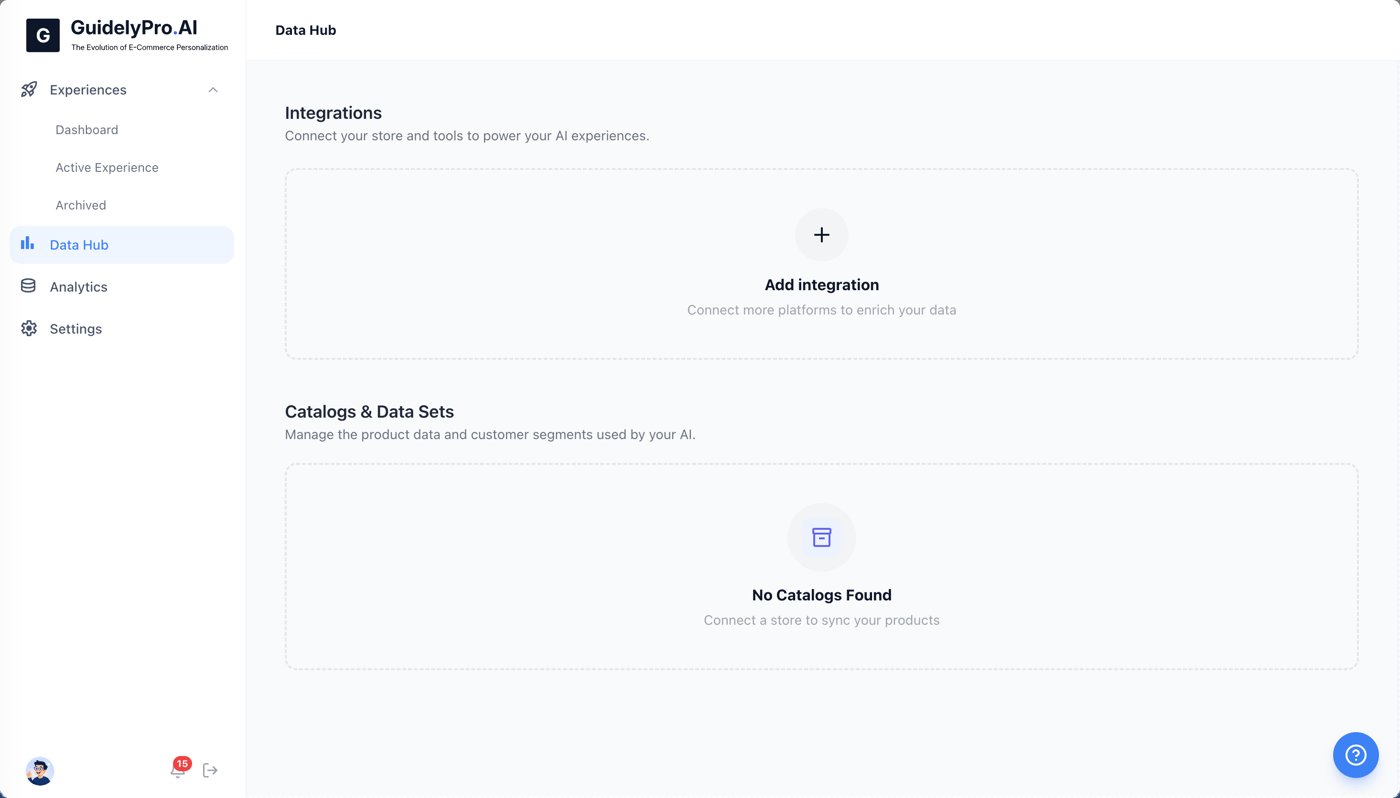This screenshot has width=1400, height=798.
Task: Click the Add integration label
Action: (x=822, y=285)
